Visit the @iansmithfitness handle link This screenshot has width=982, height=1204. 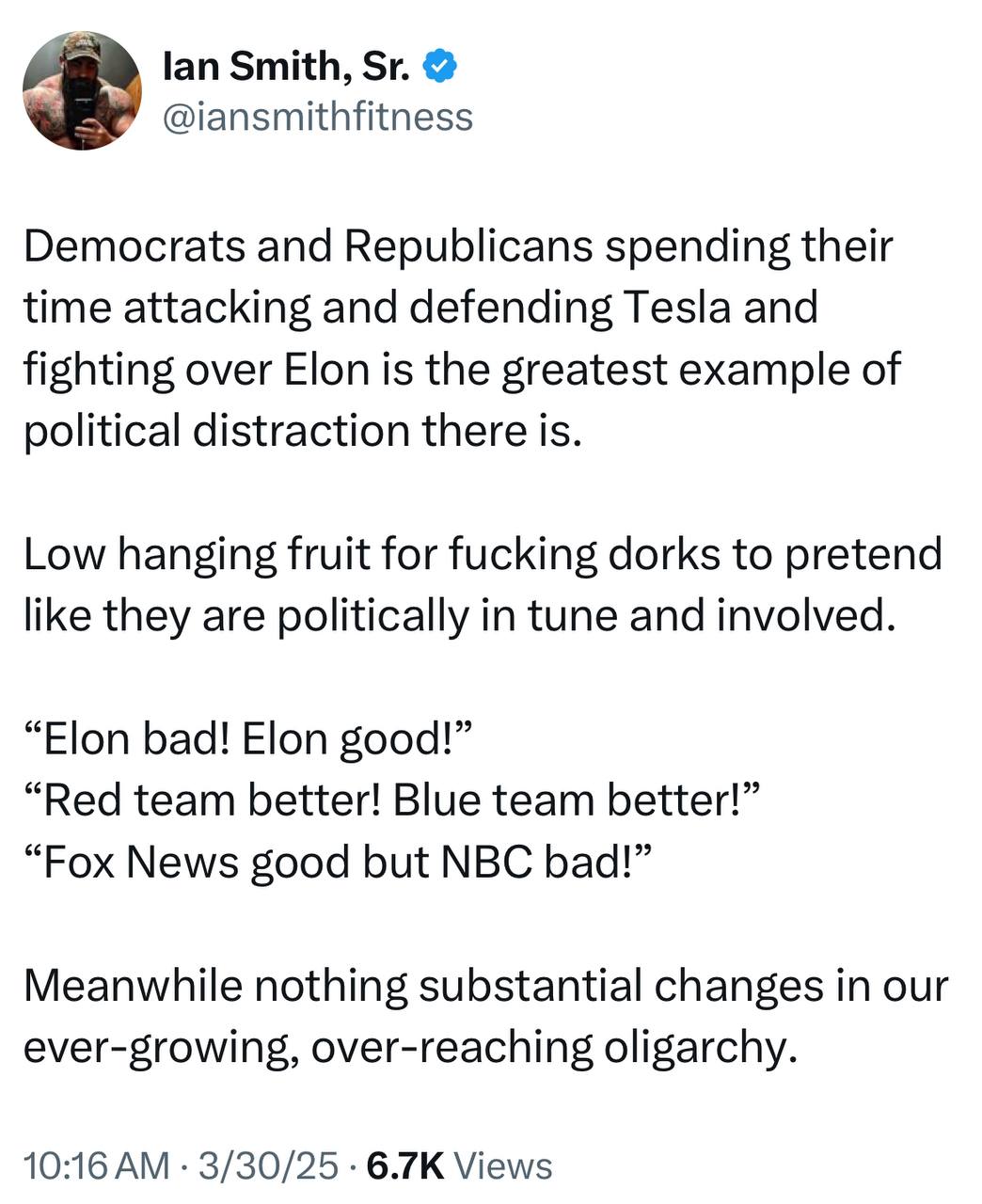[318, 117]
